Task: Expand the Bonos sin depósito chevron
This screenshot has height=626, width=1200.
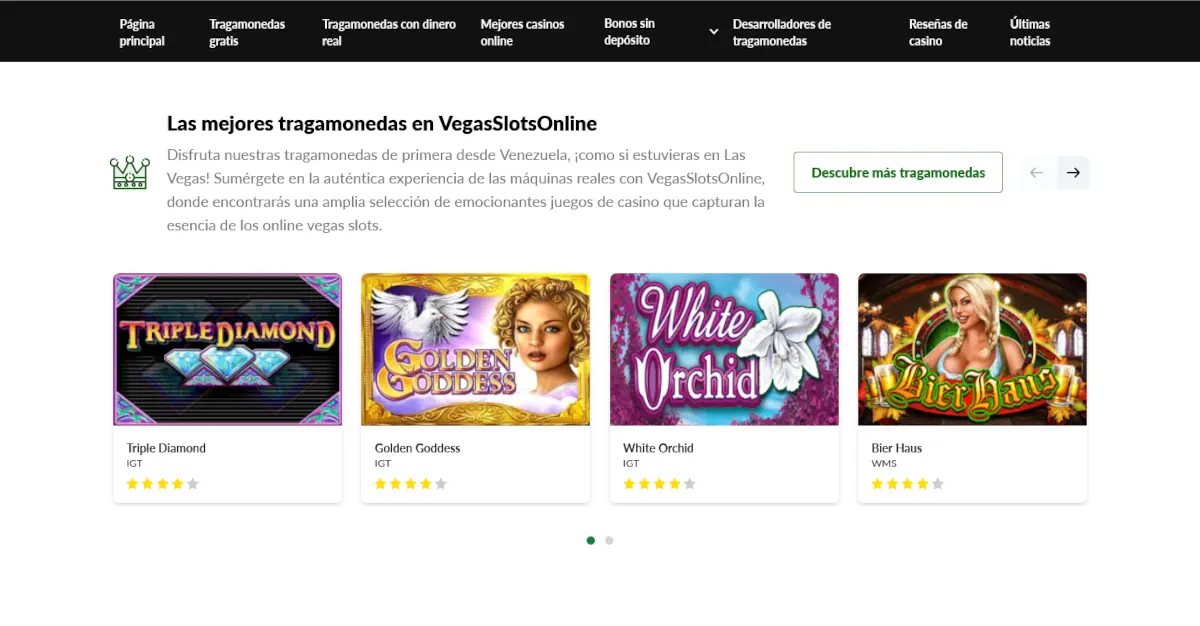Action: [x=714, y=32]
